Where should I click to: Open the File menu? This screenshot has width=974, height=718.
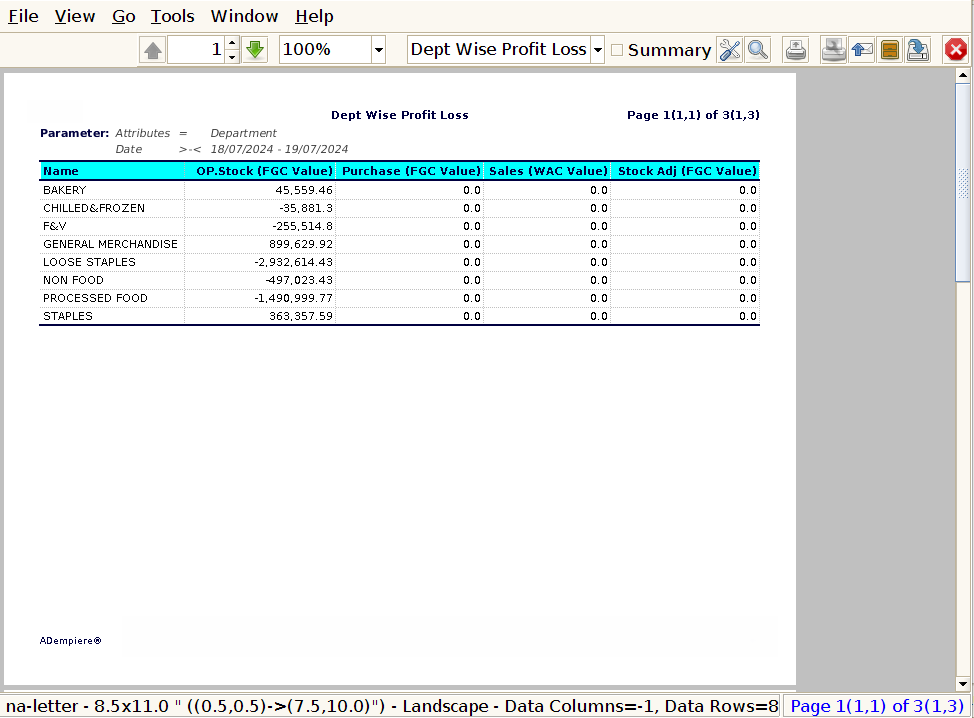(x=23, y=16)
